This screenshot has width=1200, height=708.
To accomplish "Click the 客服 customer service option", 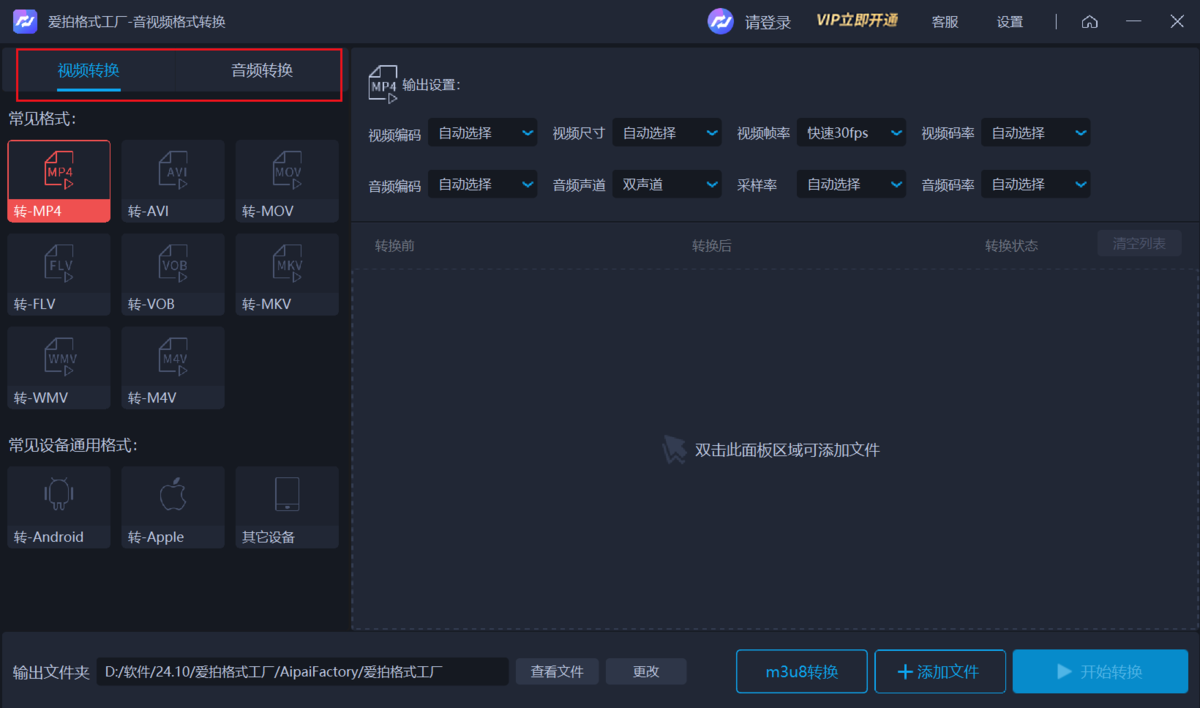I will [x=943, y=21].
